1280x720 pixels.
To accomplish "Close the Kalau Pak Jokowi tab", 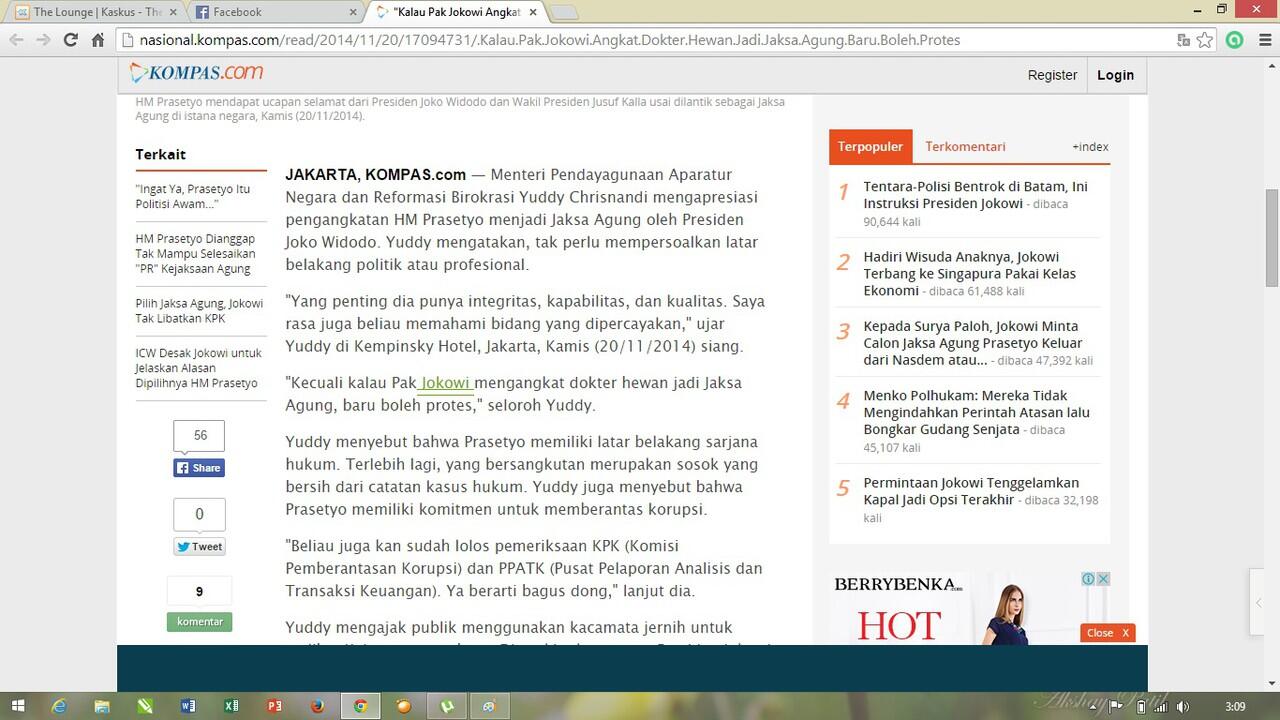I will click(x=533, y=12).
